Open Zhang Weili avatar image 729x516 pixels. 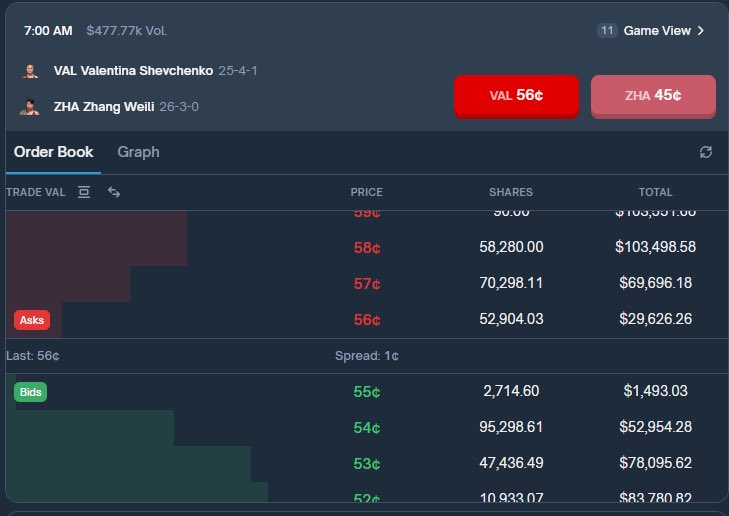click(30, 107)
